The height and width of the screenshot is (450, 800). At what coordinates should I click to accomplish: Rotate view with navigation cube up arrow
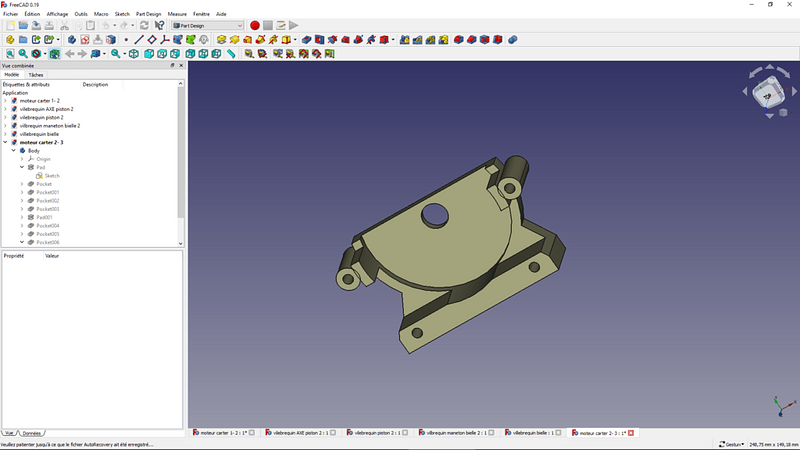pos(769,67)
